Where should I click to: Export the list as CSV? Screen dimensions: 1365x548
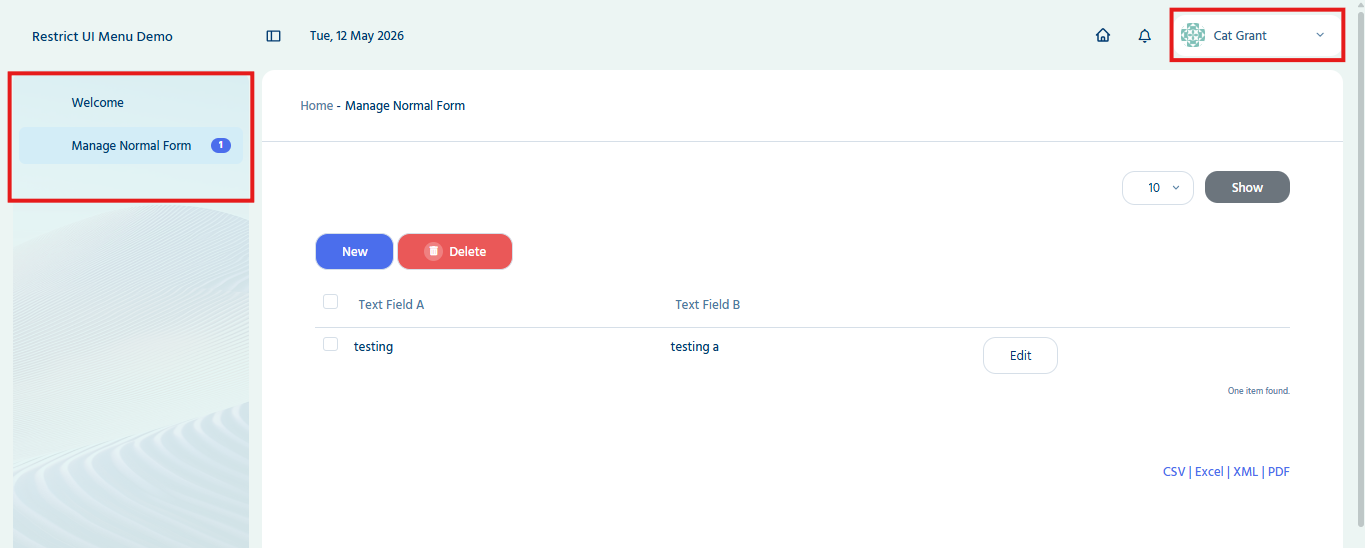(x=1174, y=472)
